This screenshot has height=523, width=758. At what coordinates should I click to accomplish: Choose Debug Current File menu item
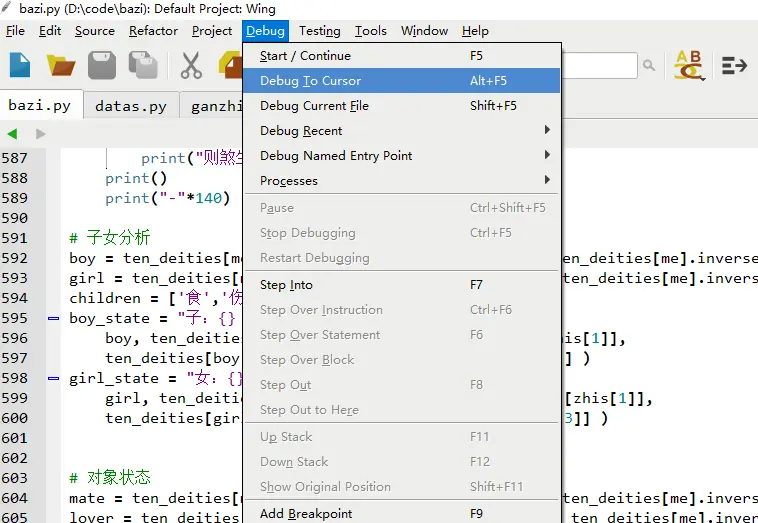(402, 105)
